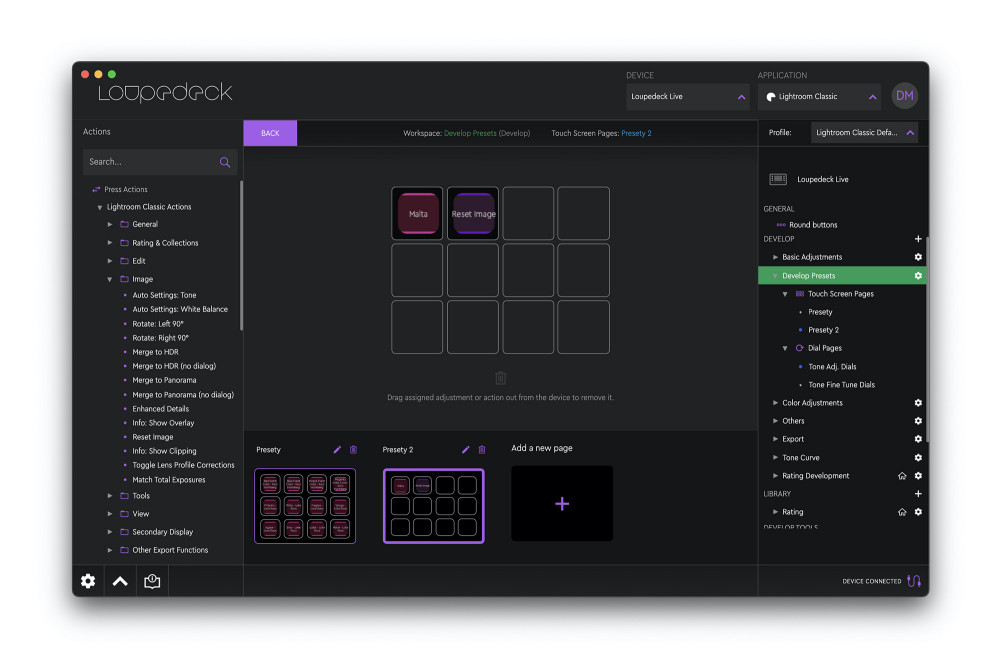1000x667 pixels.
Task: Open the Device dropdown showing Loupedeck Live
Action: click(x=688, y=97)
